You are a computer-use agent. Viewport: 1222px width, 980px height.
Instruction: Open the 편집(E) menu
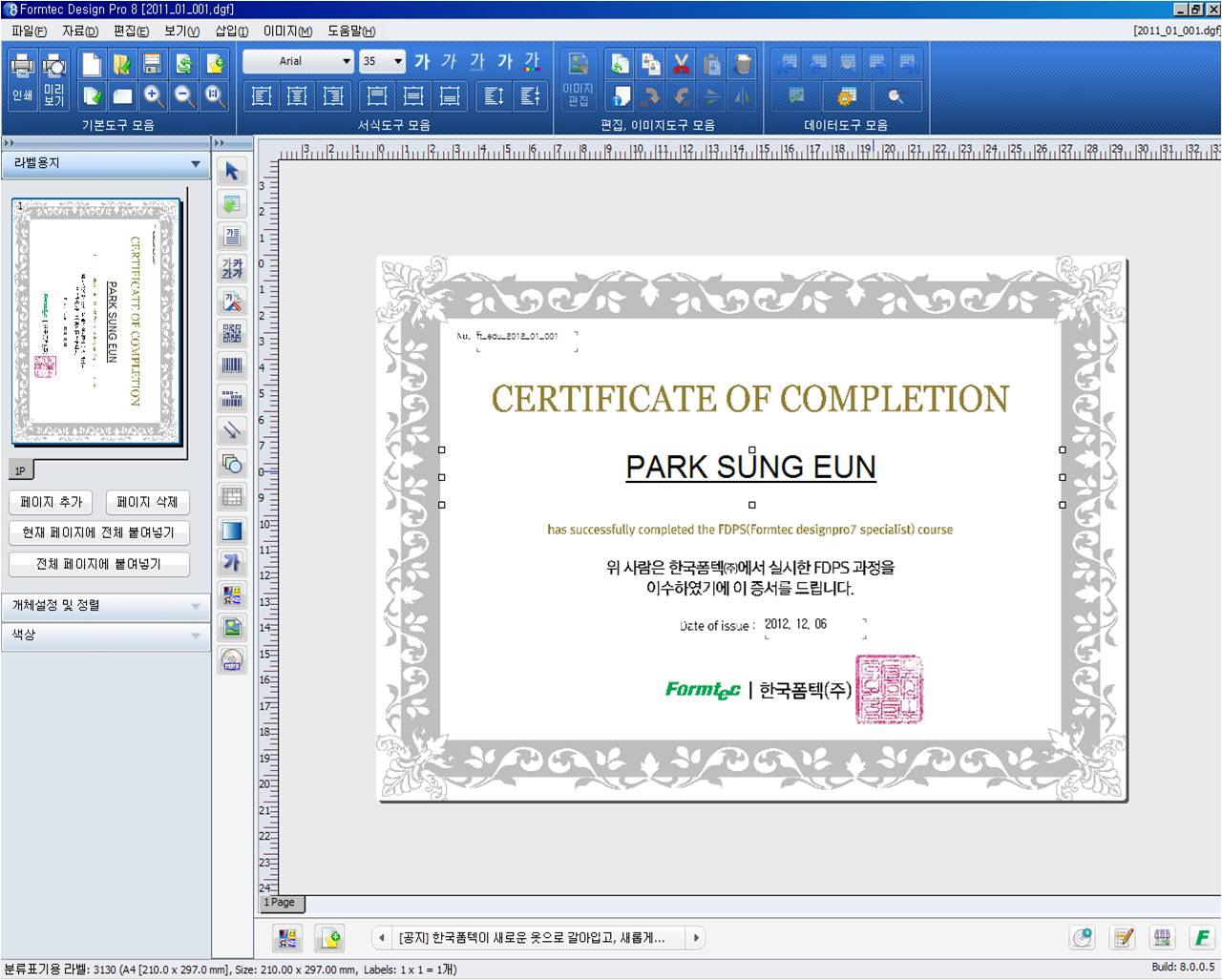[131, 31]
